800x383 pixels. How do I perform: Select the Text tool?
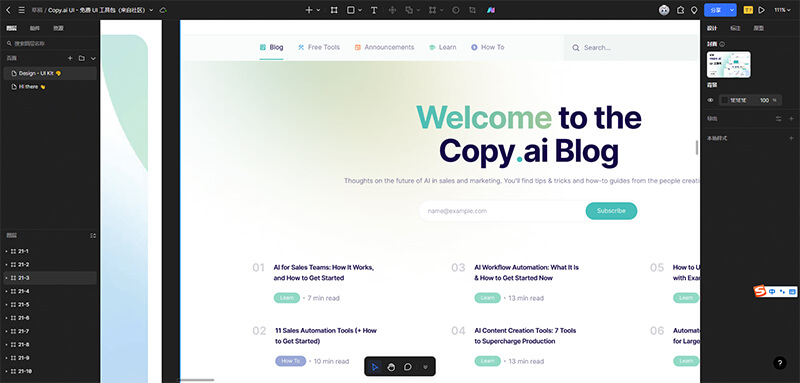[374, 10]
